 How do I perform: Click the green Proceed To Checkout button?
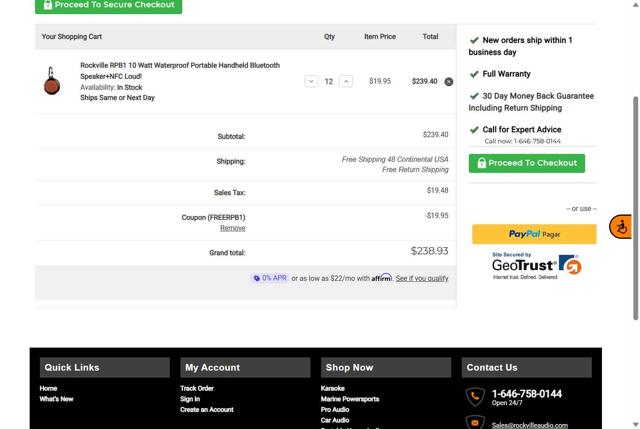(x=527, y=163)
